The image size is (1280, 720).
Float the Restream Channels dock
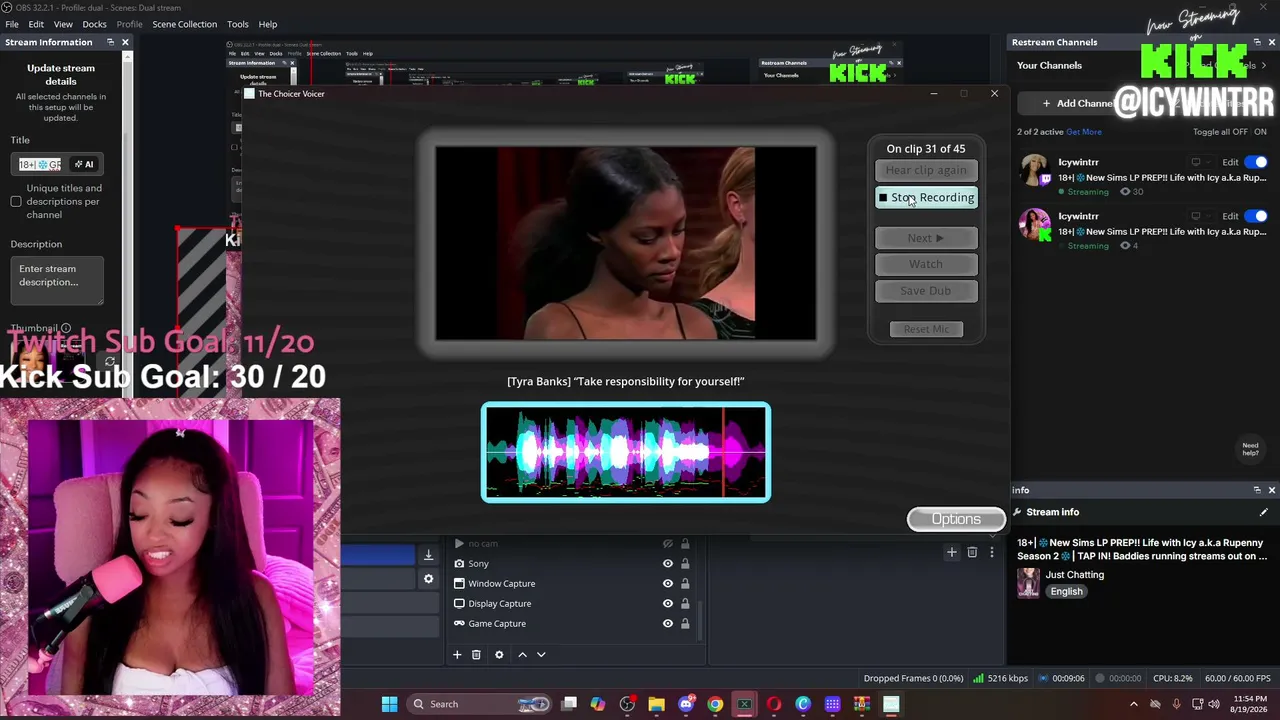tap(1257, 42)
